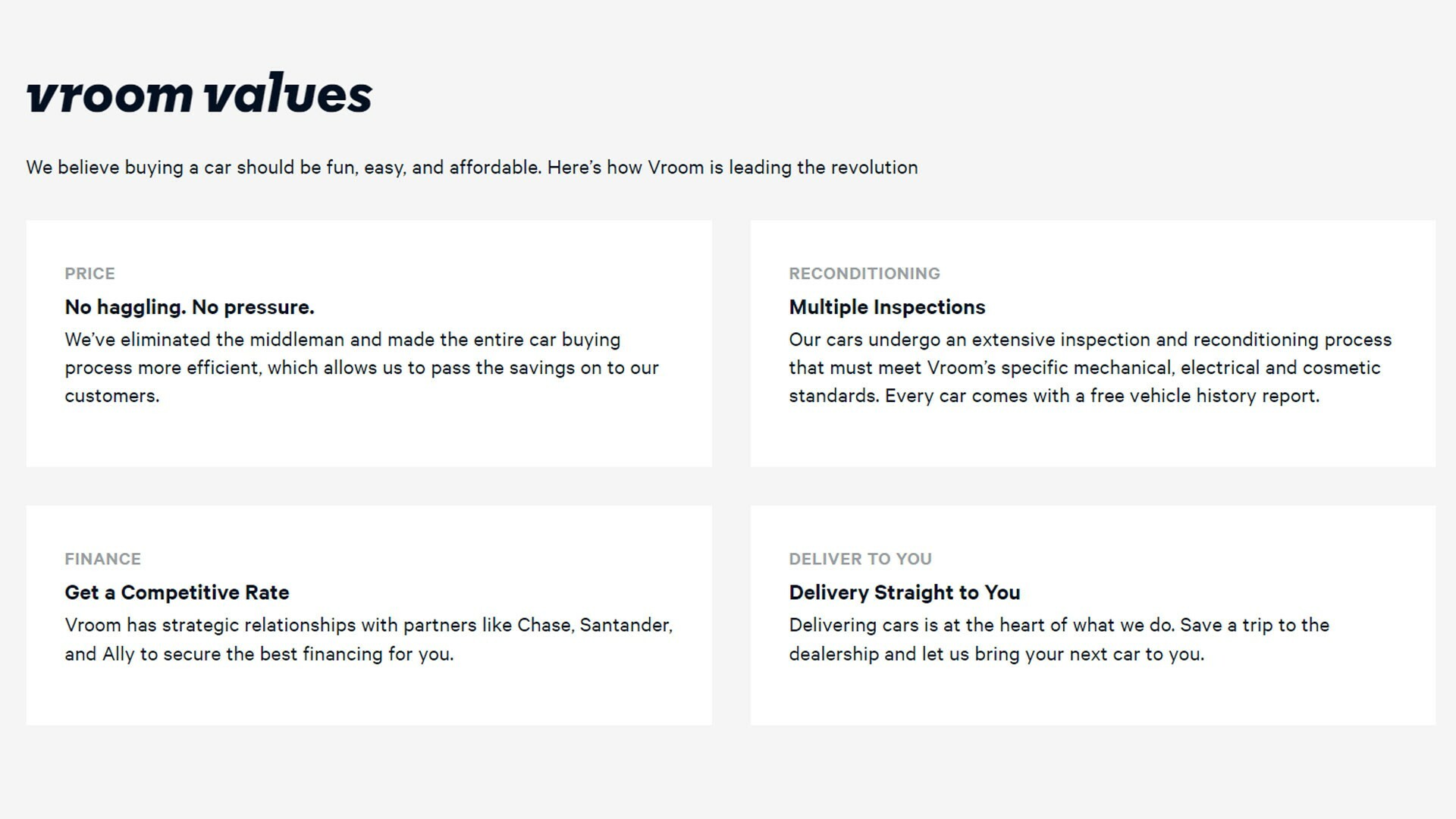
Task: Select the PRICE category label
Action: (89, 274)
